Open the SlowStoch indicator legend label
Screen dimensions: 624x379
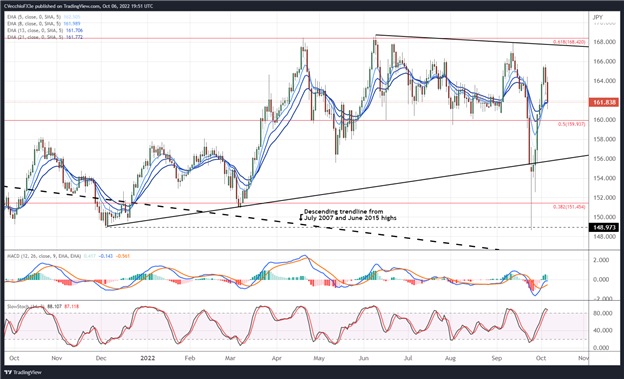23,306
